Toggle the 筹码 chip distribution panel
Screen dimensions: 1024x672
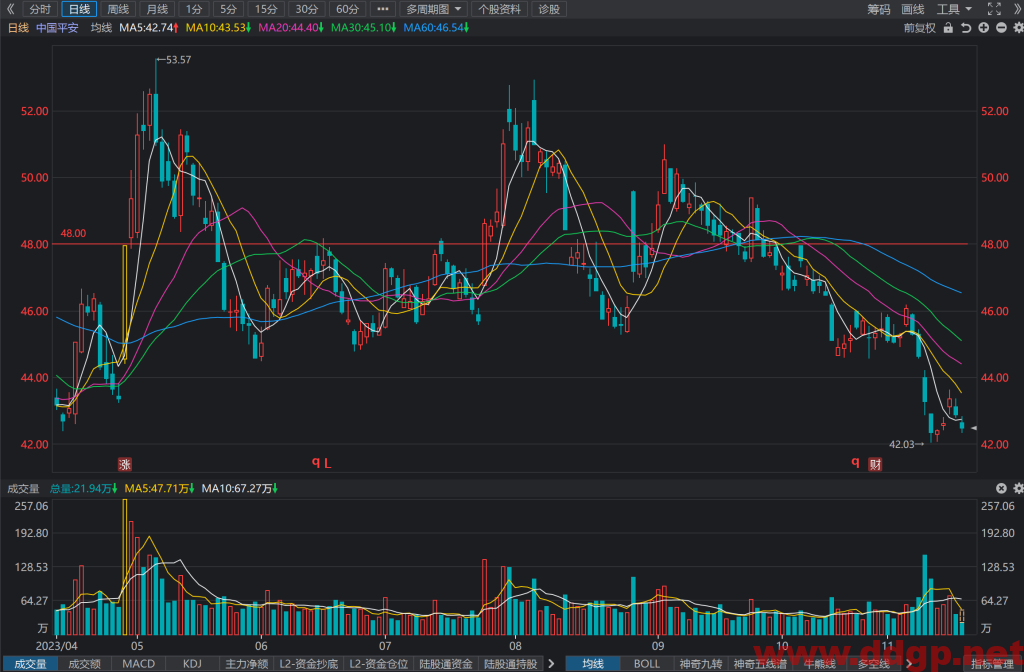878,9
